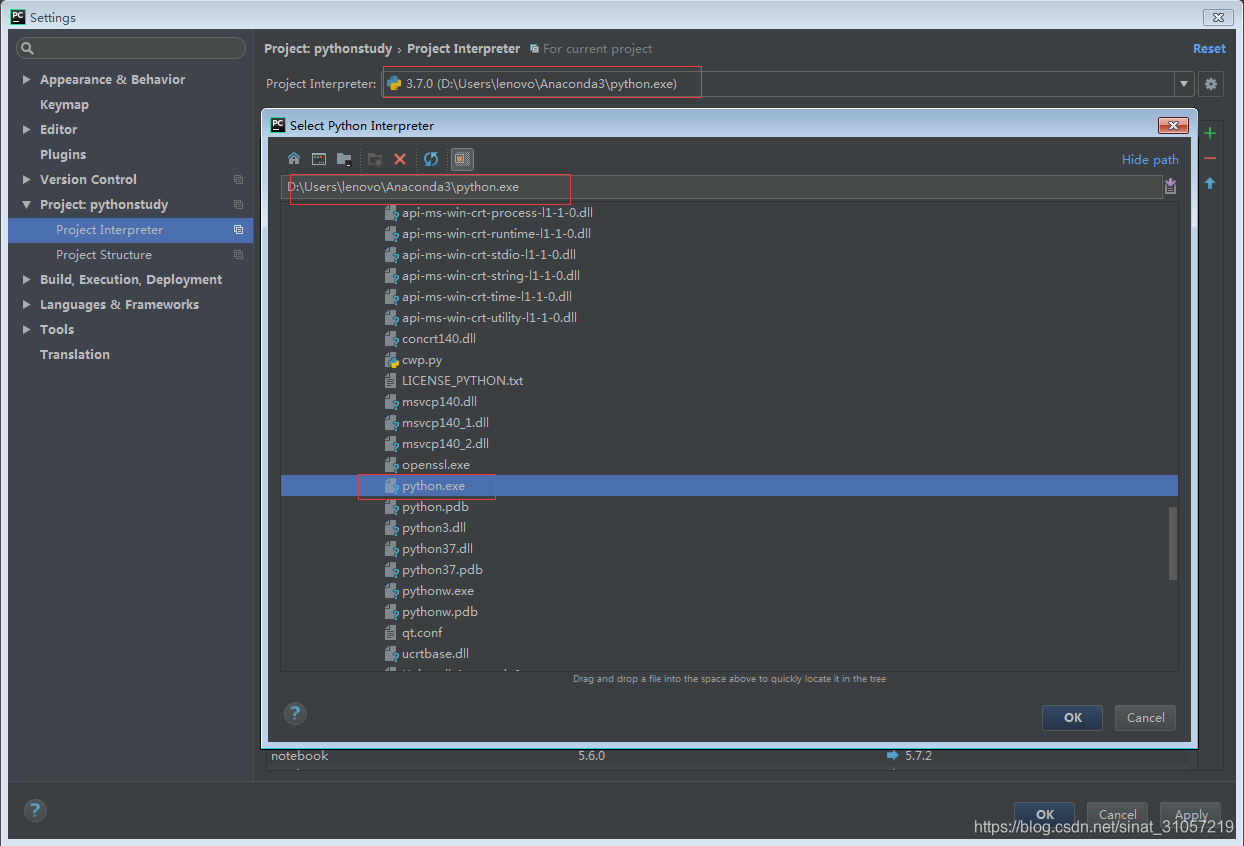Click pythonstudy breadcrumb in Settings header
Viewport: 1244px width, 846px height.
328,48
